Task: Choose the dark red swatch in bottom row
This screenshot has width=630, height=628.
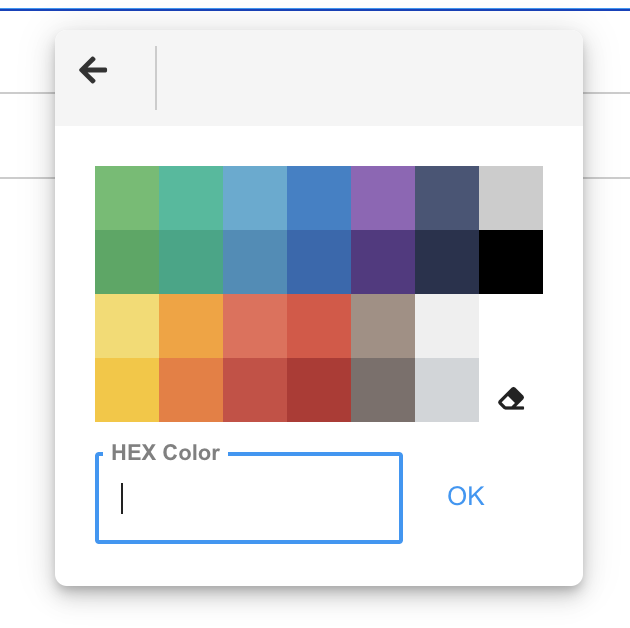Action: 319,390
